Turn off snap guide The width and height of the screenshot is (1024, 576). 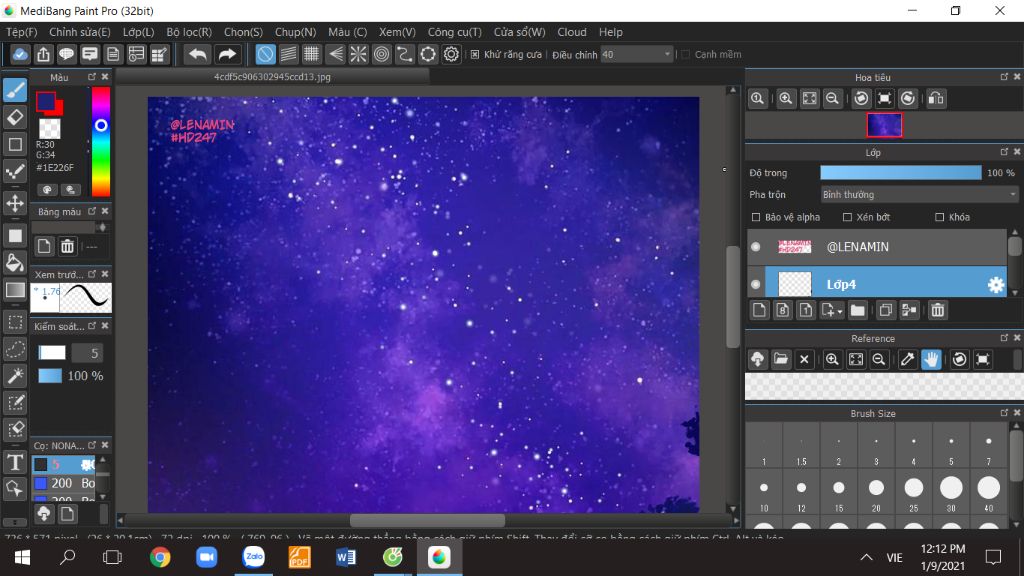265,54
